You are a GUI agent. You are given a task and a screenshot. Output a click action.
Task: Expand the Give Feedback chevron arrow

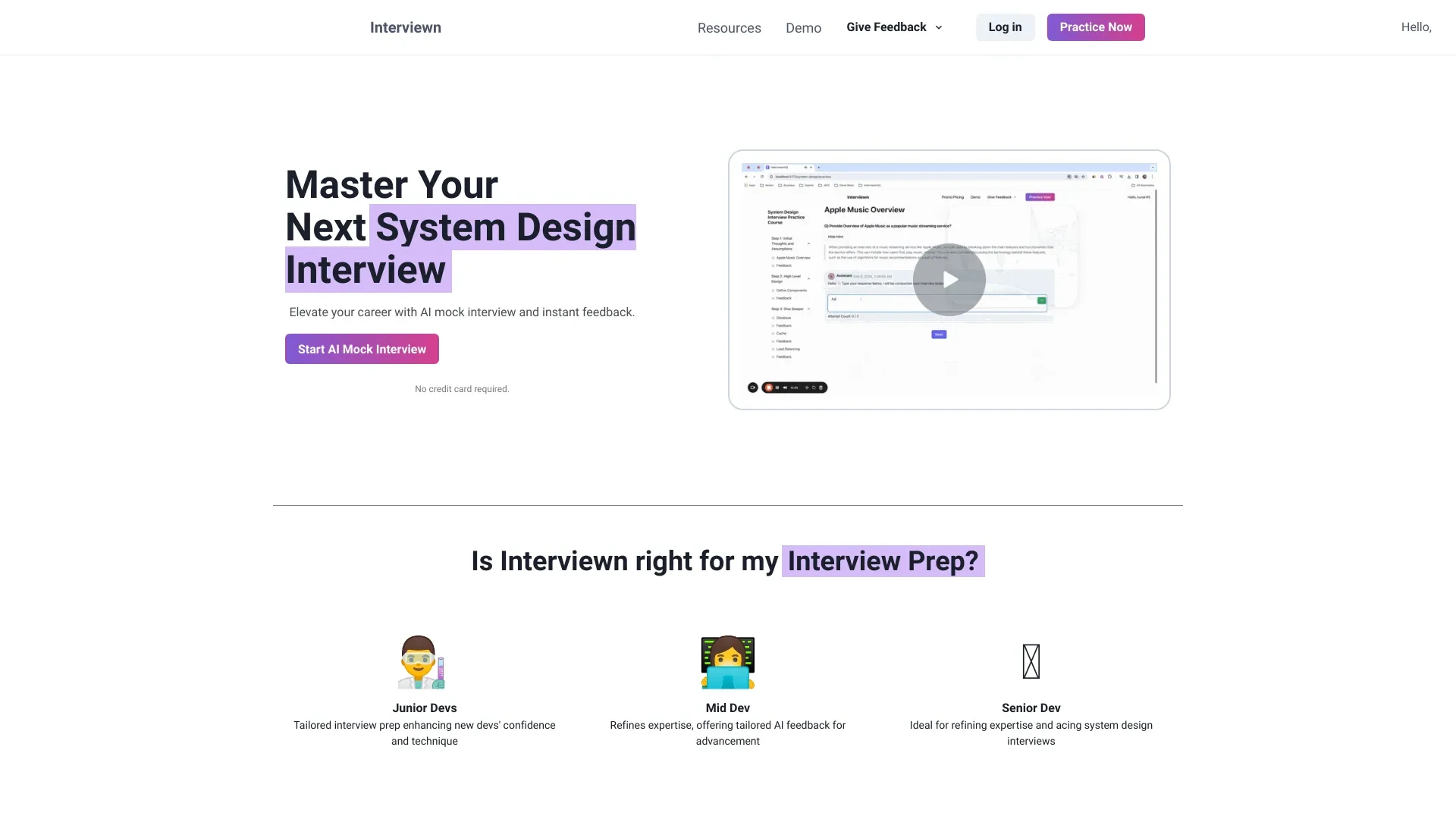939,27
